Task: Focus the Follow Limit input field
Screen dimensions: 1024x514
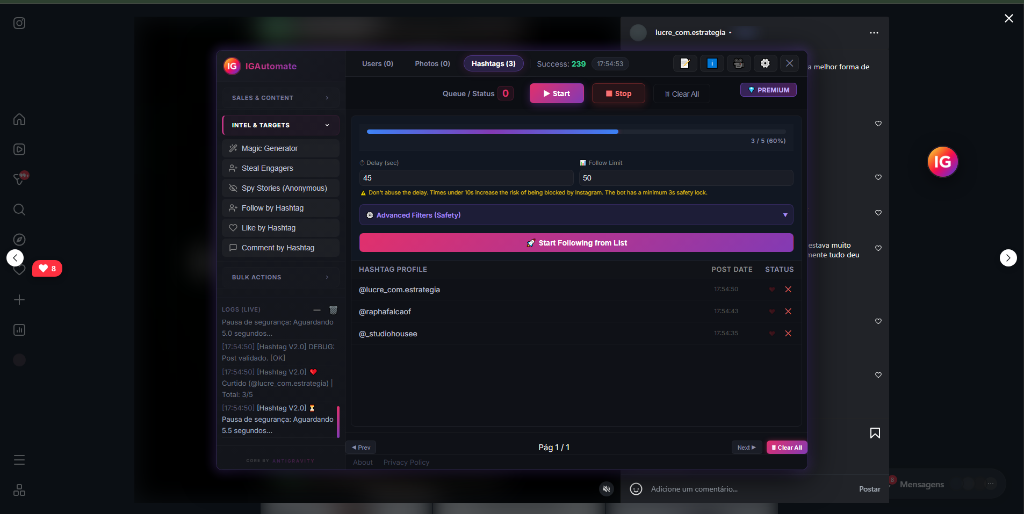Action: coord(686,178)
